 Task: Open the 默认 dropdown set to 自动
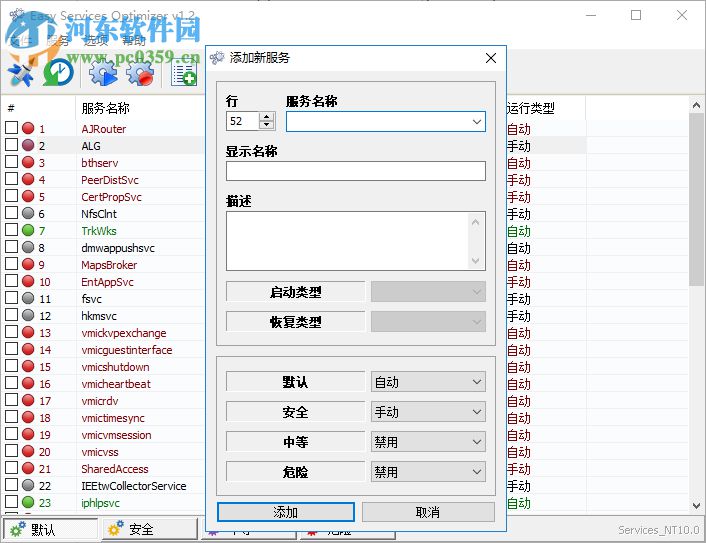tap(428, 382)
